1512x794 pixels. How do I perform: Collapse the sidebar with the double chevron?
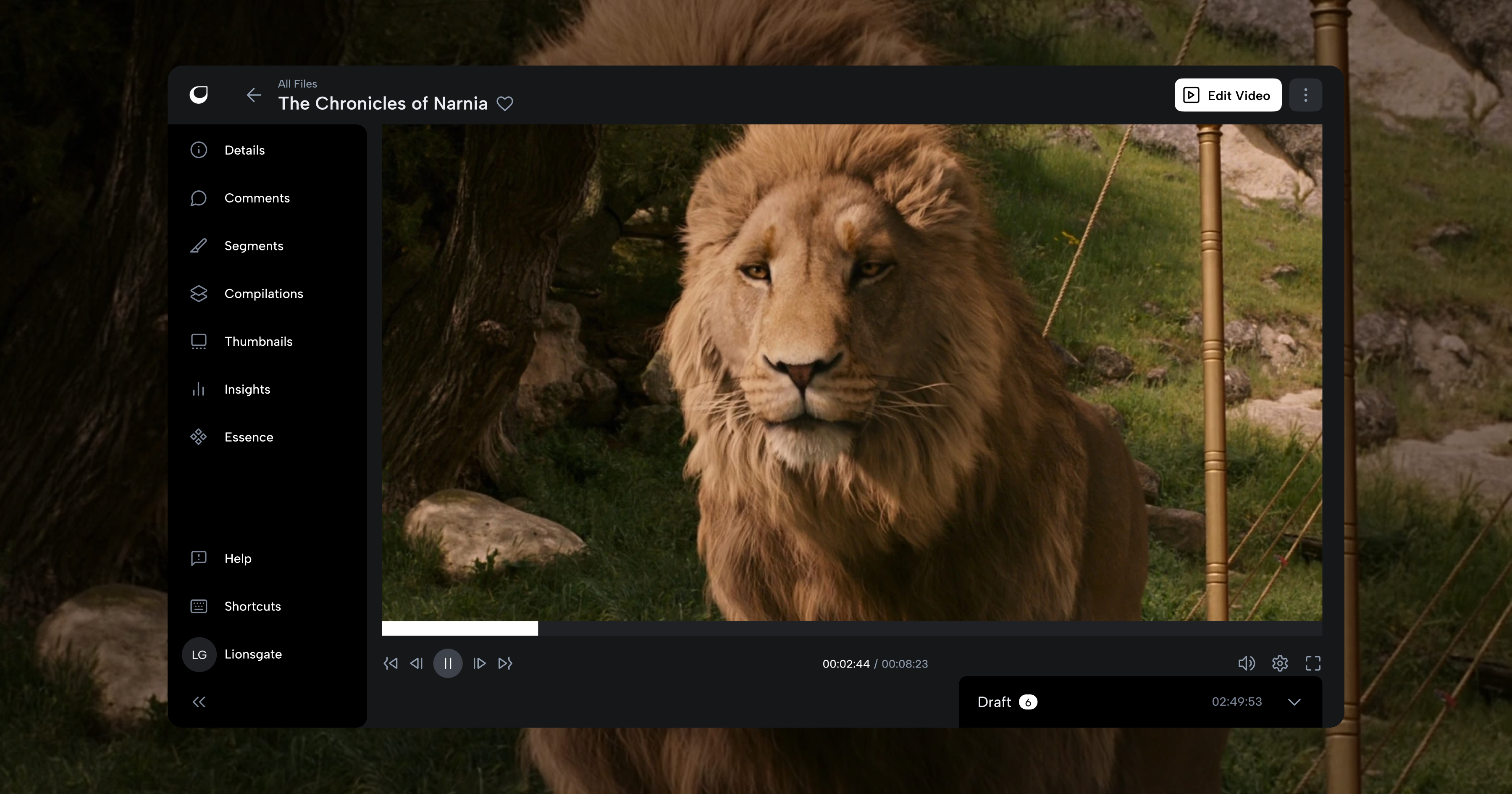pyautogui.click(x=199, y=702)
